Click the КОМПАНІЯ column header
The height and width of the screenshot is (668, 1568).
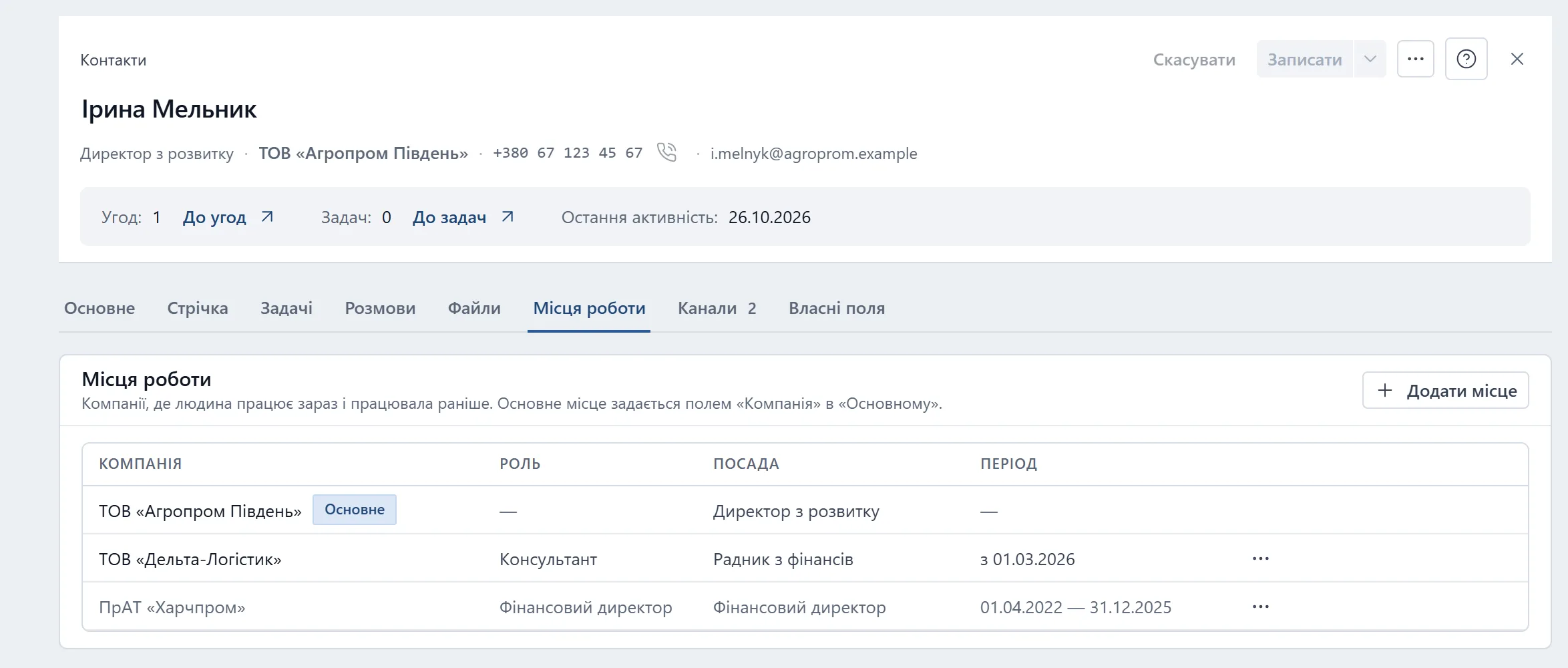(140, 464)
